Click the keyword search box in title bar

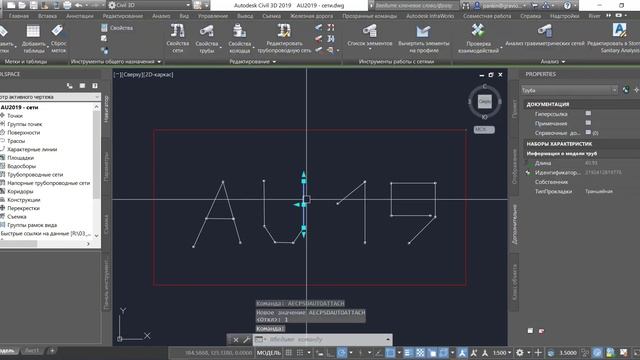click(x=413, y=5)
